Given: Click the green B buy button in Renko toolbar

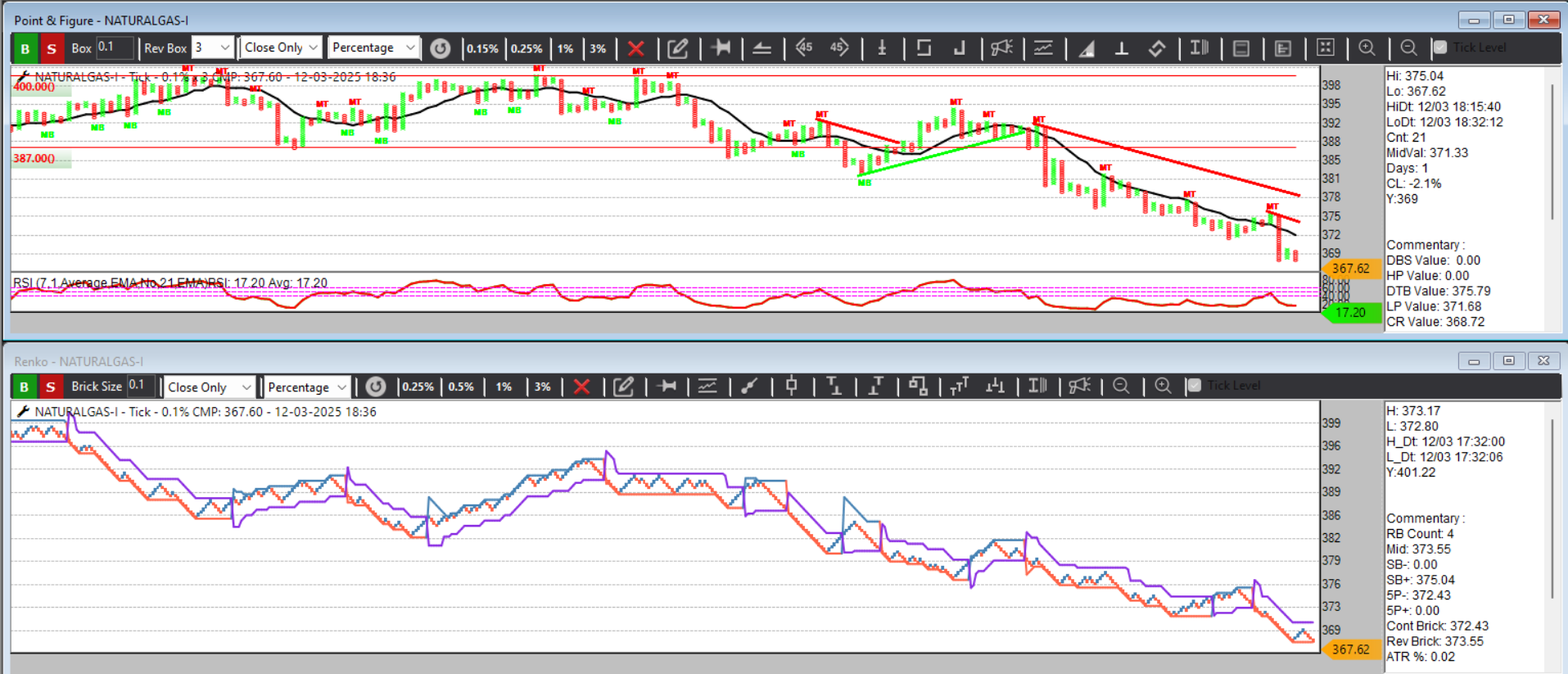Looking at the screenshot, I should click(25, 387).
